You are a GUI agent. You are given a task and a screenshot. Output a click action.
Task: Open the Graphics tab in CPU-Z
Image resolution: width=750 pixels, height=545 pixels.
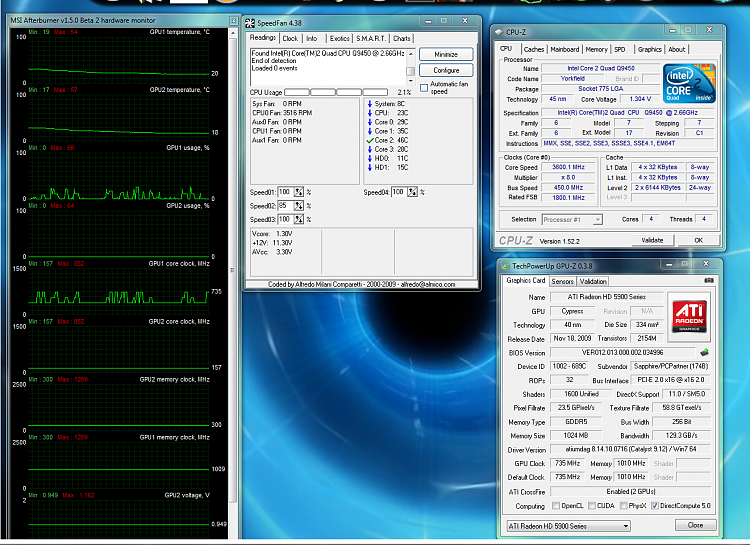click(x=650, y=49)
